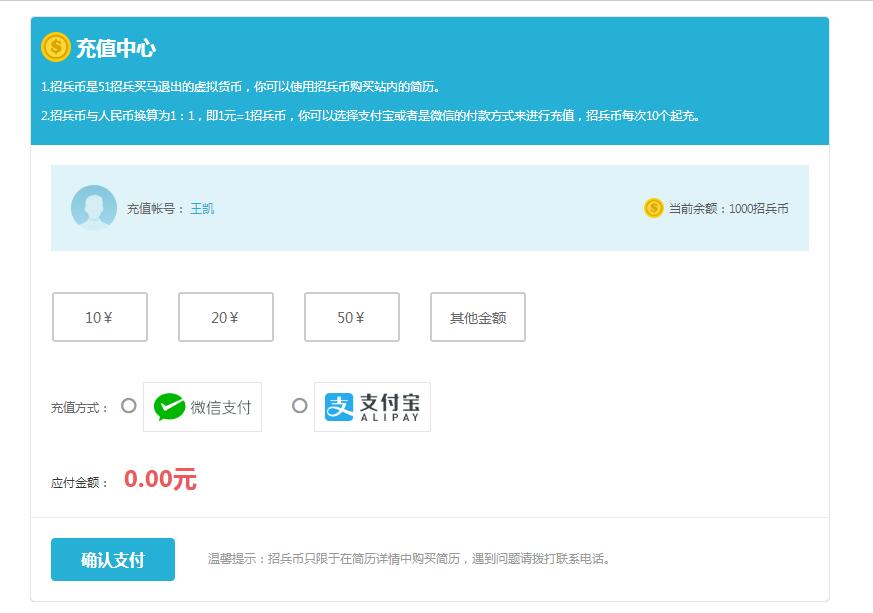
Task: Click the second line about the 1:1 exchange rate
Action: point(371,116)
